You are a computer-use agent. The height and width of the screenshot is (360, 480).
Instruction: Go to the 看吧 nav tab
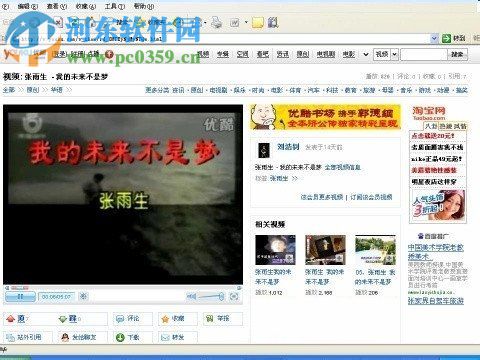[x=262, y=54]
